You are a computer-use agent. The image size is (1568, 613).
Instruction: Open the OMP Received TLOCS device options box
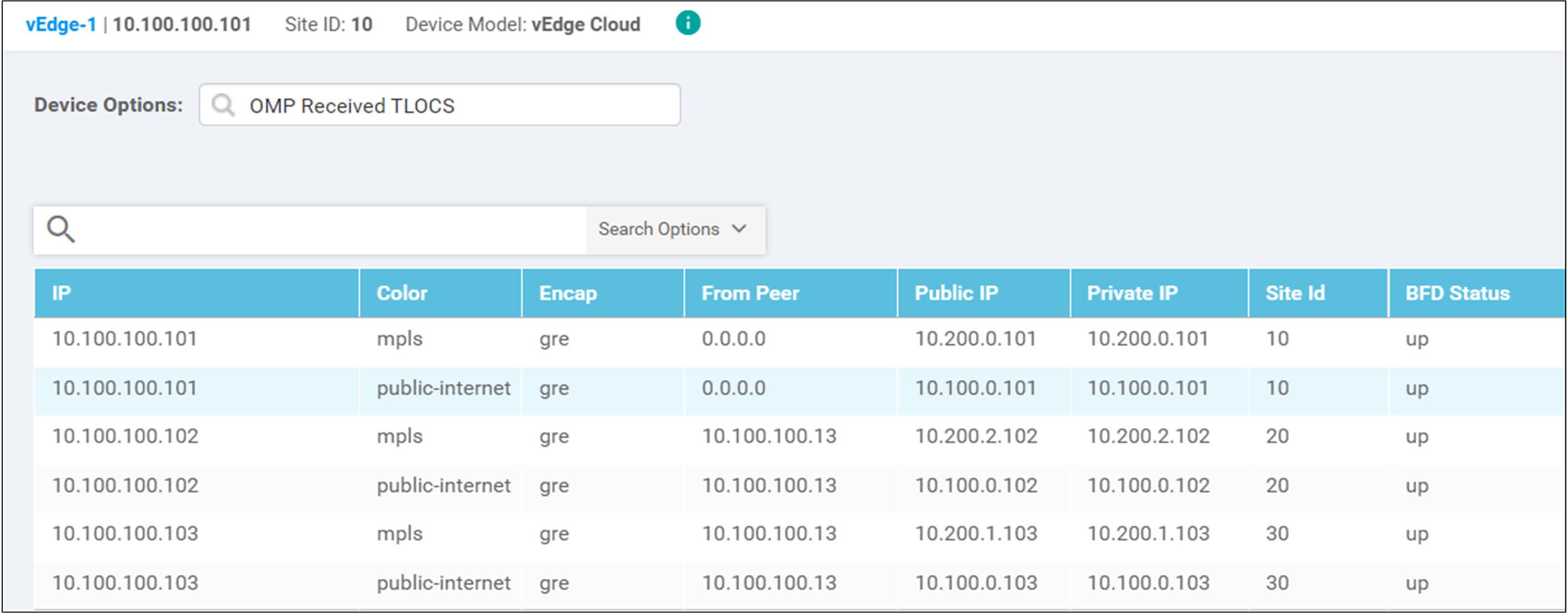click(x=440, y=104)
